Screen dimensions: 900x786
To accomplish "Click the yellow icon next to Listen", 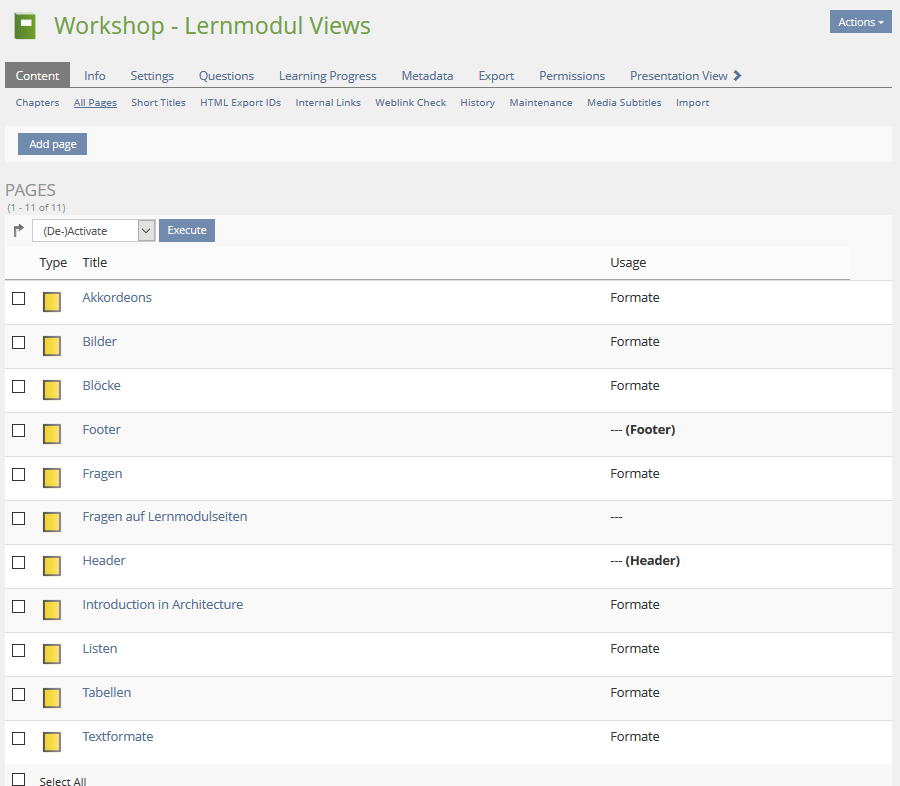I will [x=52, y=653].
